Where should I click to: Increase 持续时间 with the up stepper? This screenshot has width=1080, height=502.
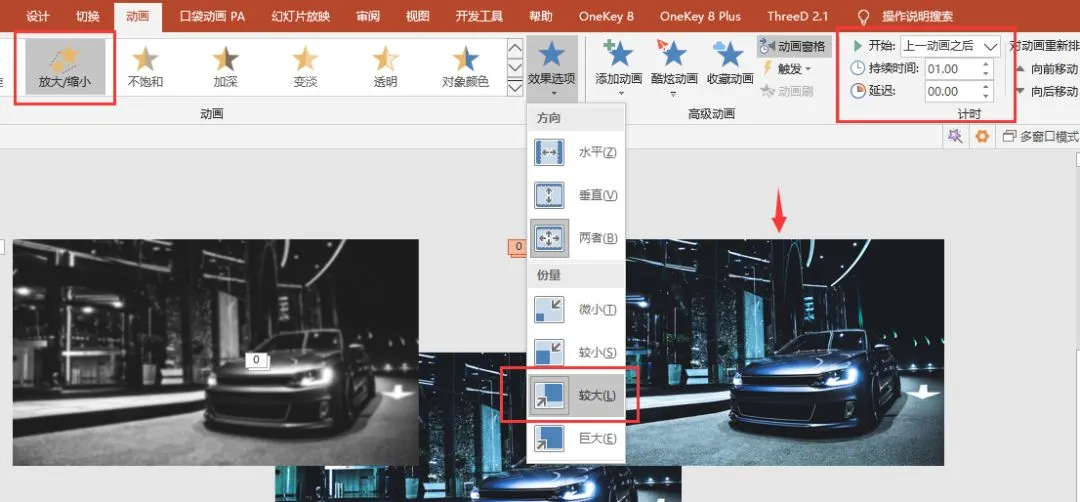[986, 65]
